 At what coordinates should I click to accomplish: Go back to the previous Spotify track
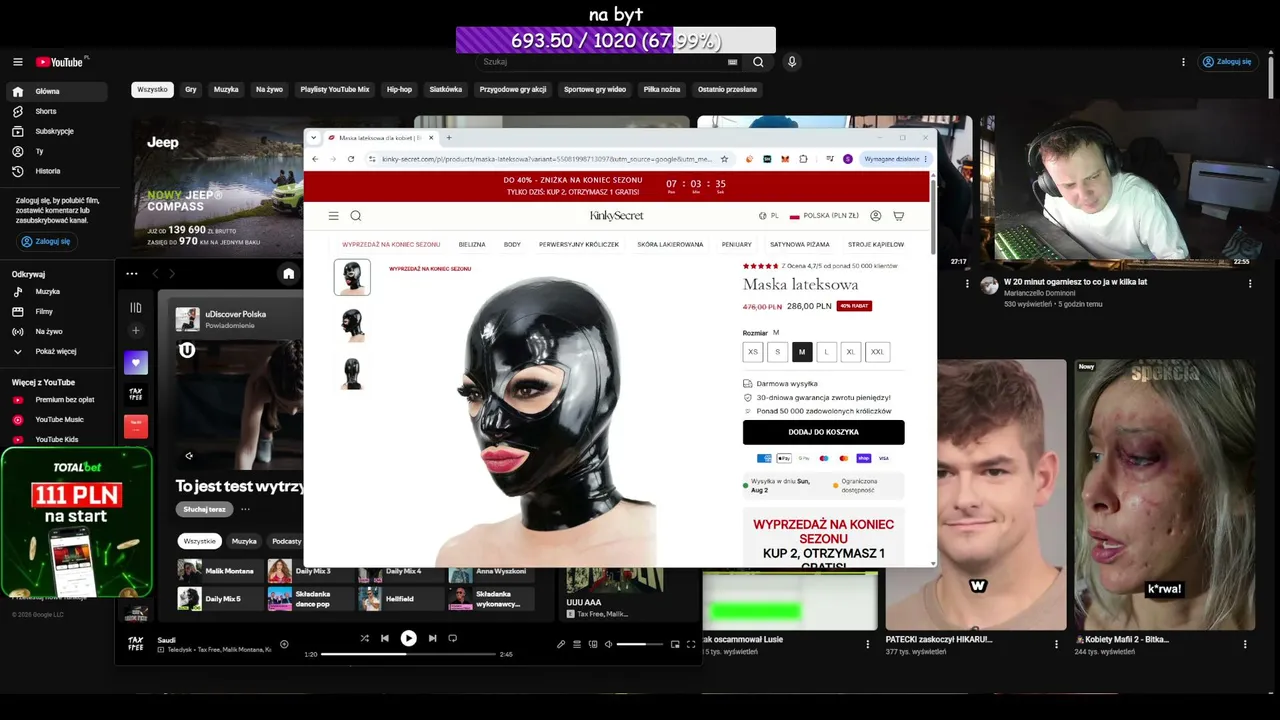point(384,638)
